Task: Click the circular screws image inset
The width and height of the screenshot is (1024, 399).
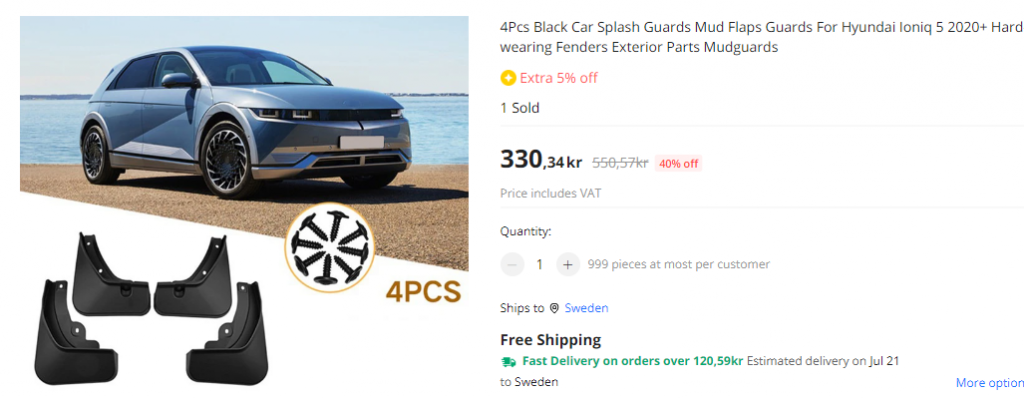Action: tap(330, 249)
